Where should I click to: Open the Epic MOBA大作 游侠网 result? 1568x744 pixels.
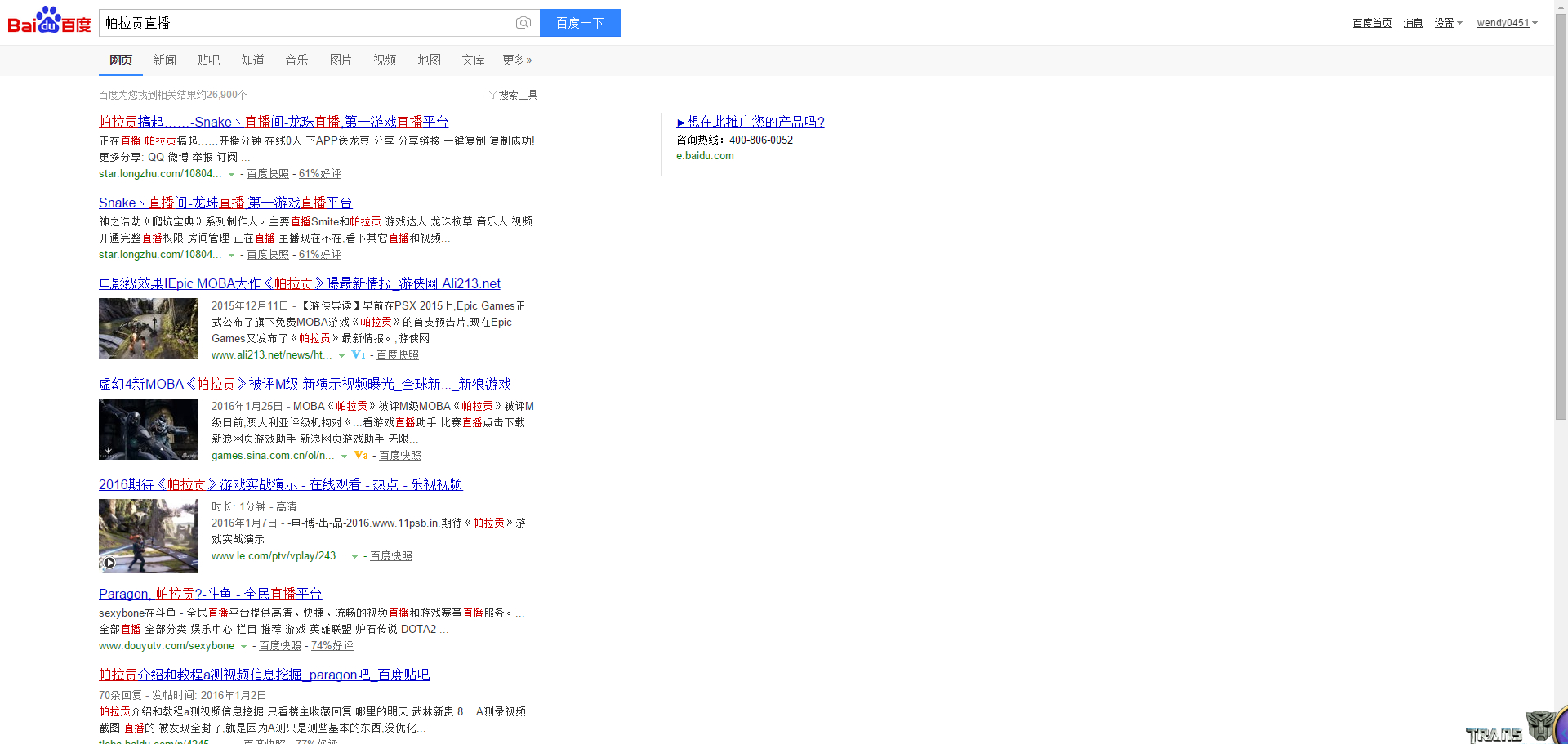click(x=300, y=283)
